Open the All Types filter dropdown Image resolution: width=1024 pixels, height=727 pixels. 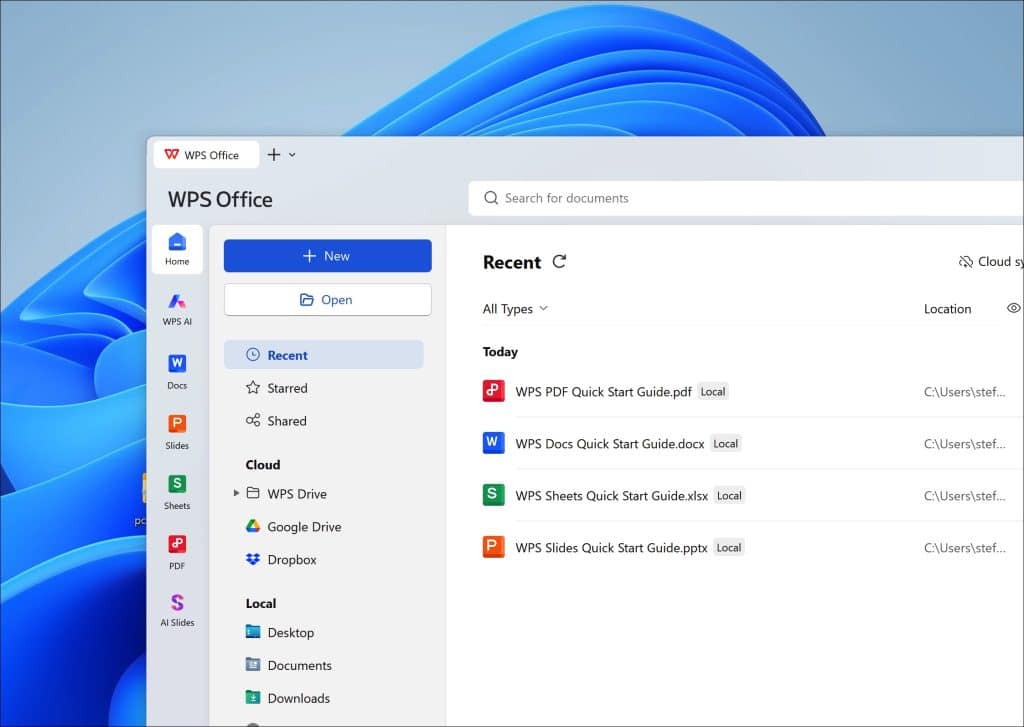514,309
